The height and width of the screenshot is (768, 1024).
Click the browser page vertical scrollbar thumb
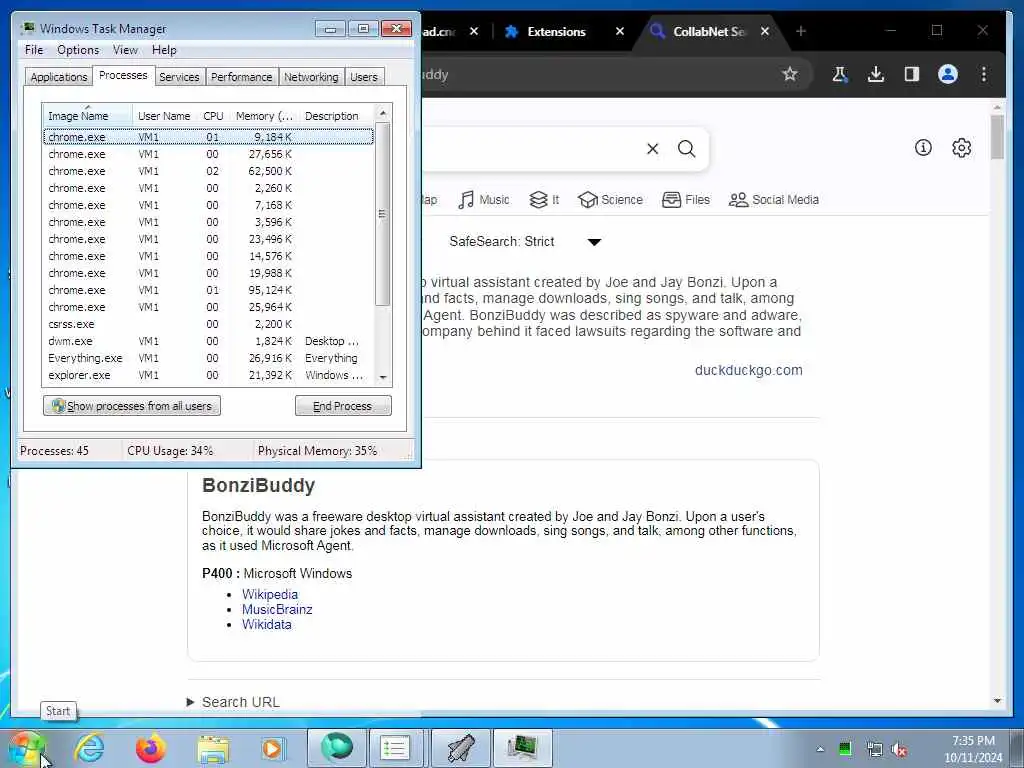(x=997, y=137)
